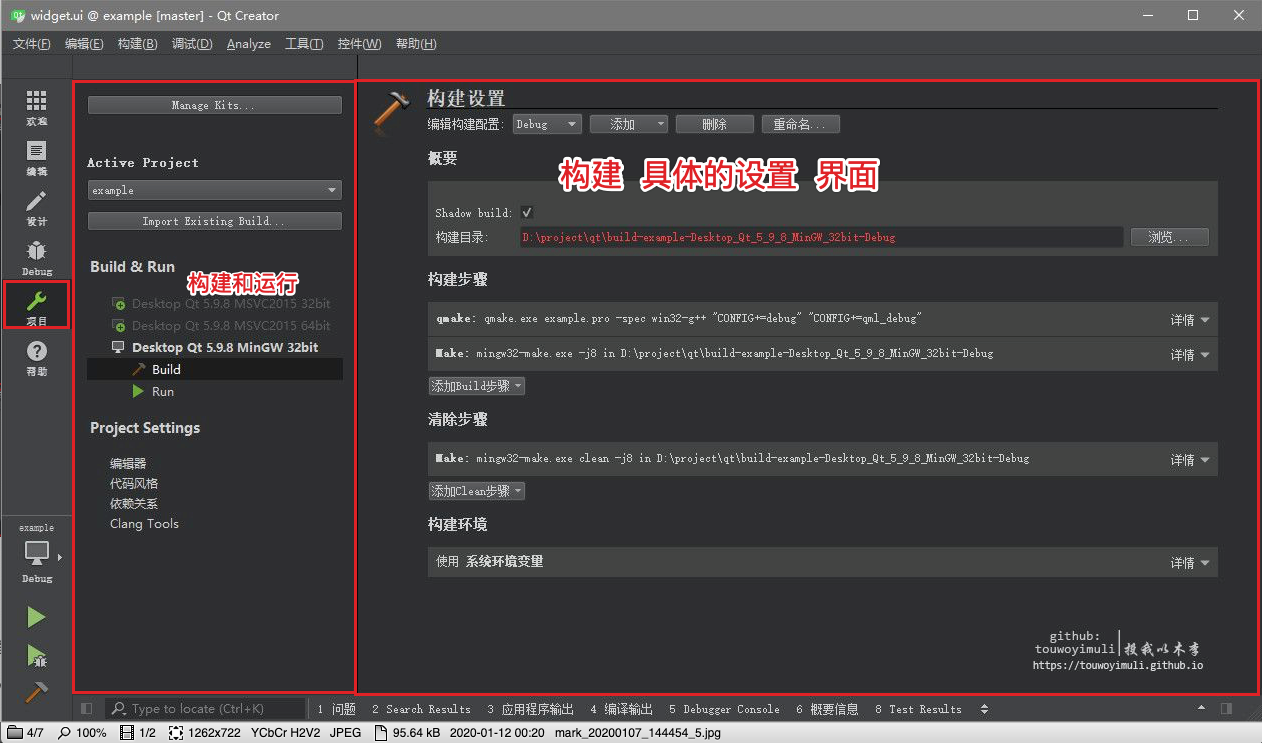Click the 重命名 button
This screenshot has height=743, width=1262.
click(x=800, y=124)
